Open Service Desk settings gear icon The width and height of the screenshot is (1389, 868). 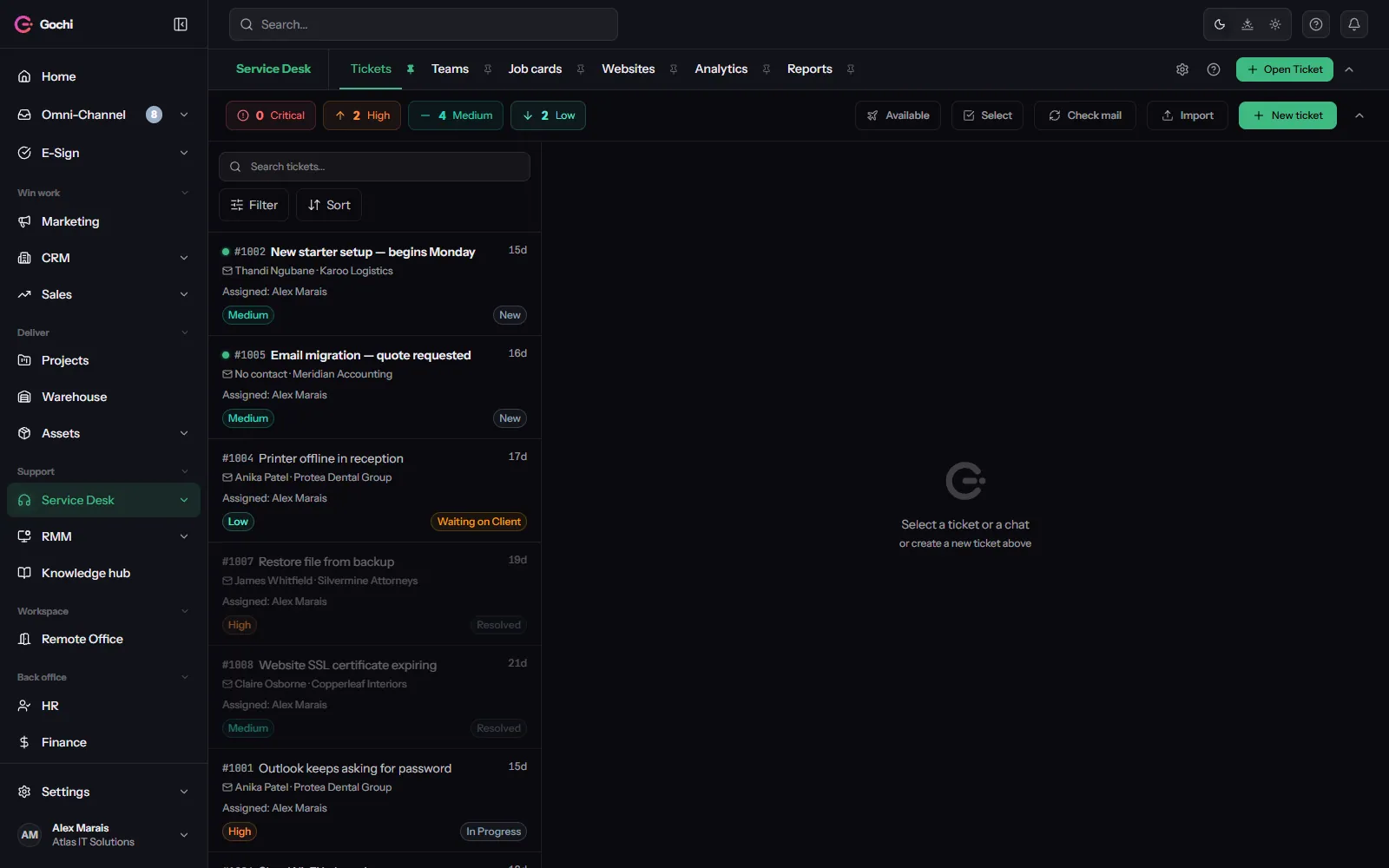tap(1182, 69)
